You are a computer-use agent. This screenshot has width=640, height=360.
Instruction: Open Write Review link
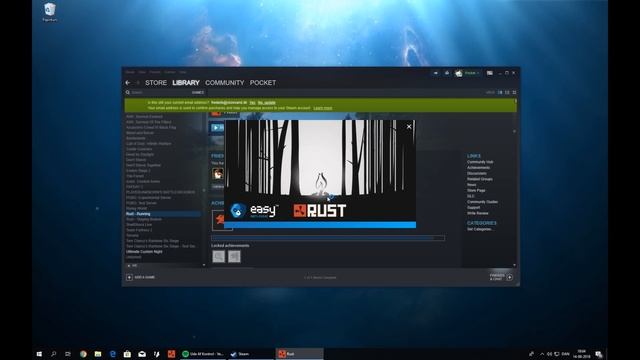pyautogui.click(x=478, y=213)
